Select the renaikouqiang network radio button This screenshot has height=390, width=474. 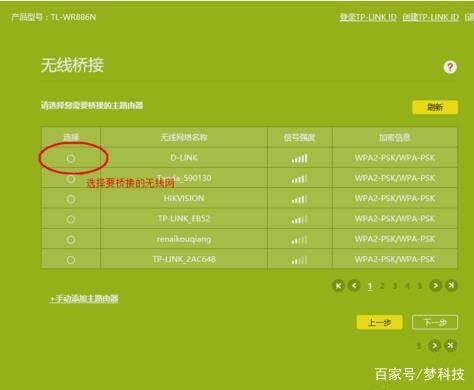(x=71, y=239)
